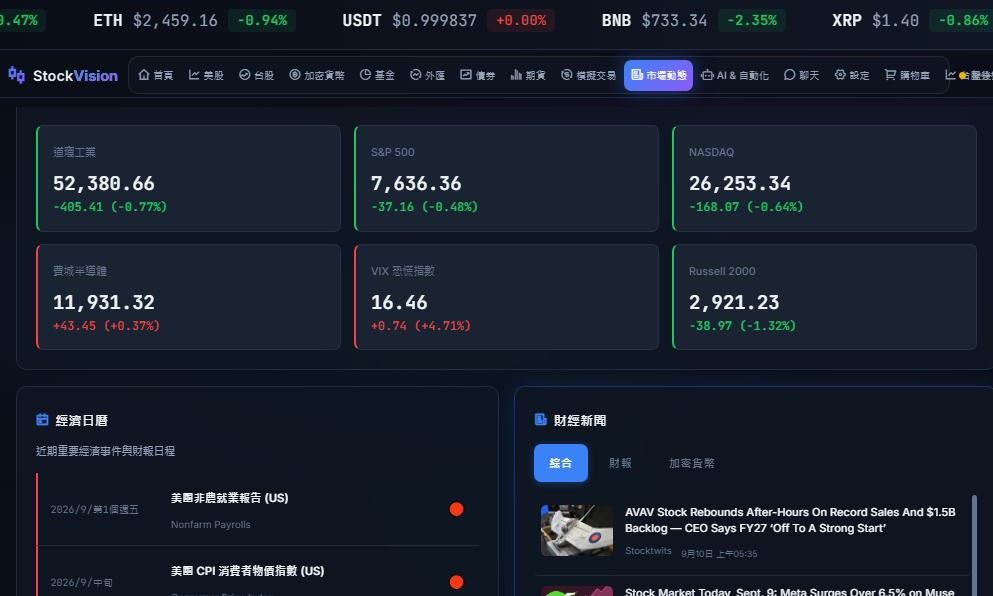The height and width of the screenshot is (596, 993).
Task: Open the 聊天 chat nav item
Action: [801, 75]
